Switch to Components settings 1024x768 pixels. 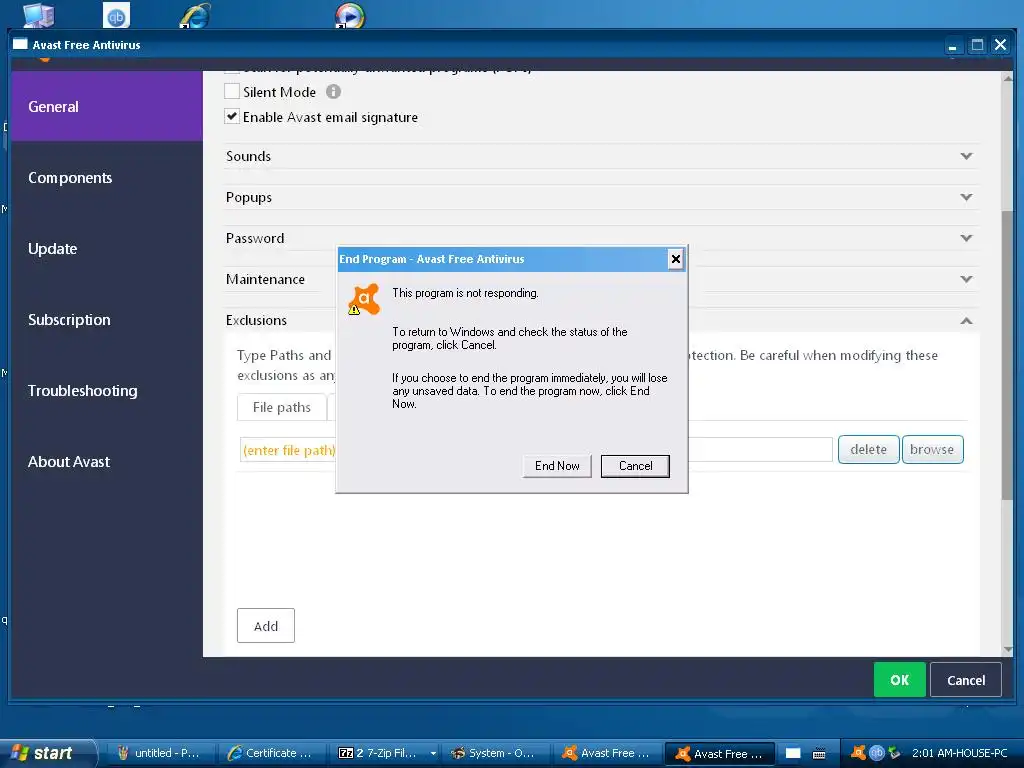[70, 178]
